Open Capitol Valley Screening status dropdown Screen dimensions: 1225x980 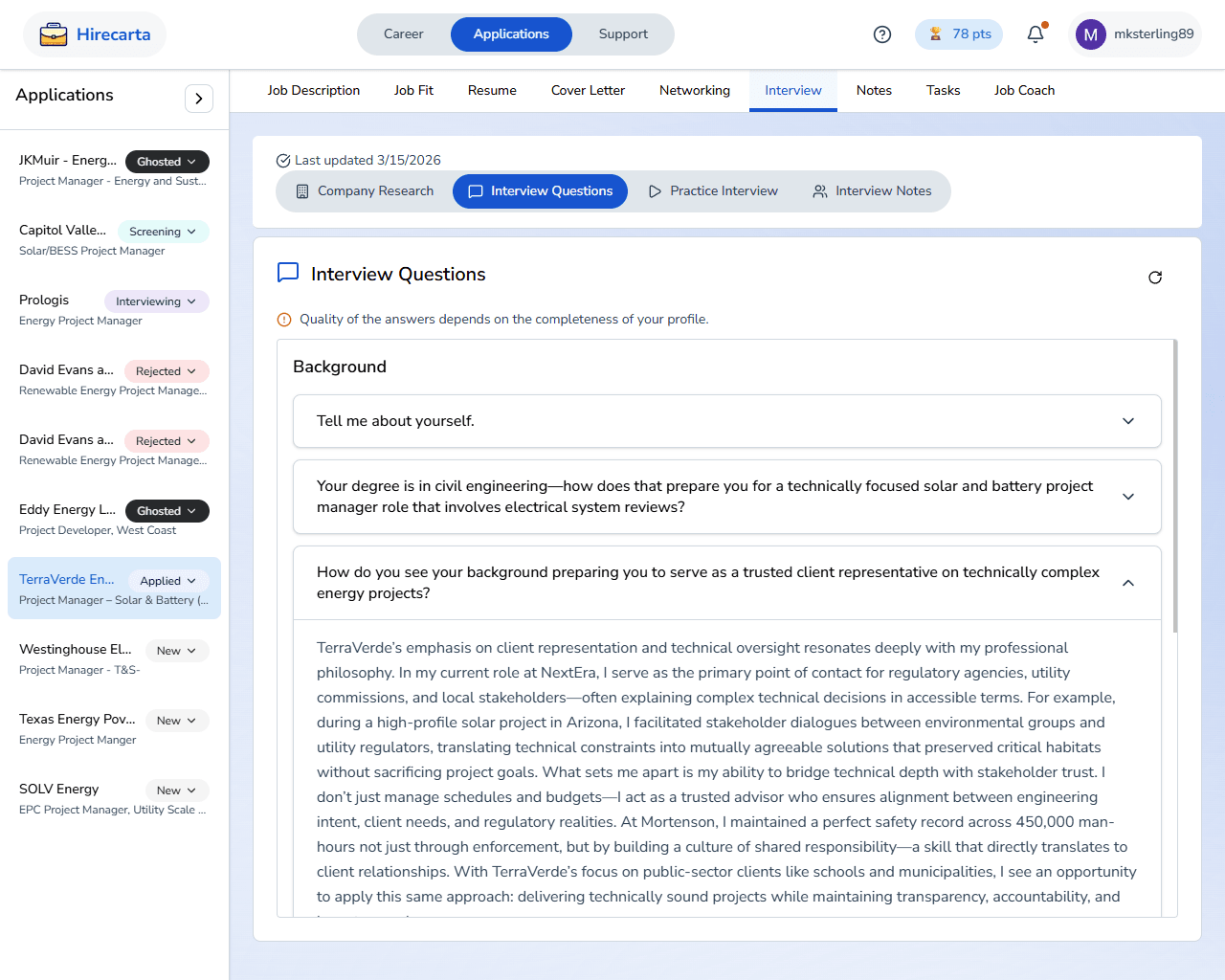(x=163, y=232)
